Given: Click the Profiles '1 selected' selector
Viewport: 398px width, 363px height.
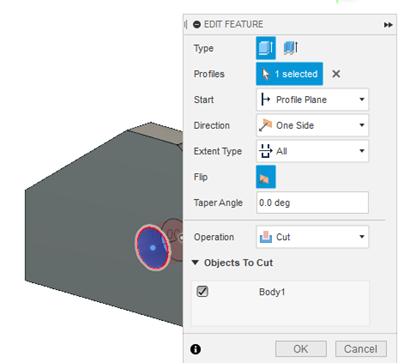Looking at the screenshot, I should [x=289, y=74].
